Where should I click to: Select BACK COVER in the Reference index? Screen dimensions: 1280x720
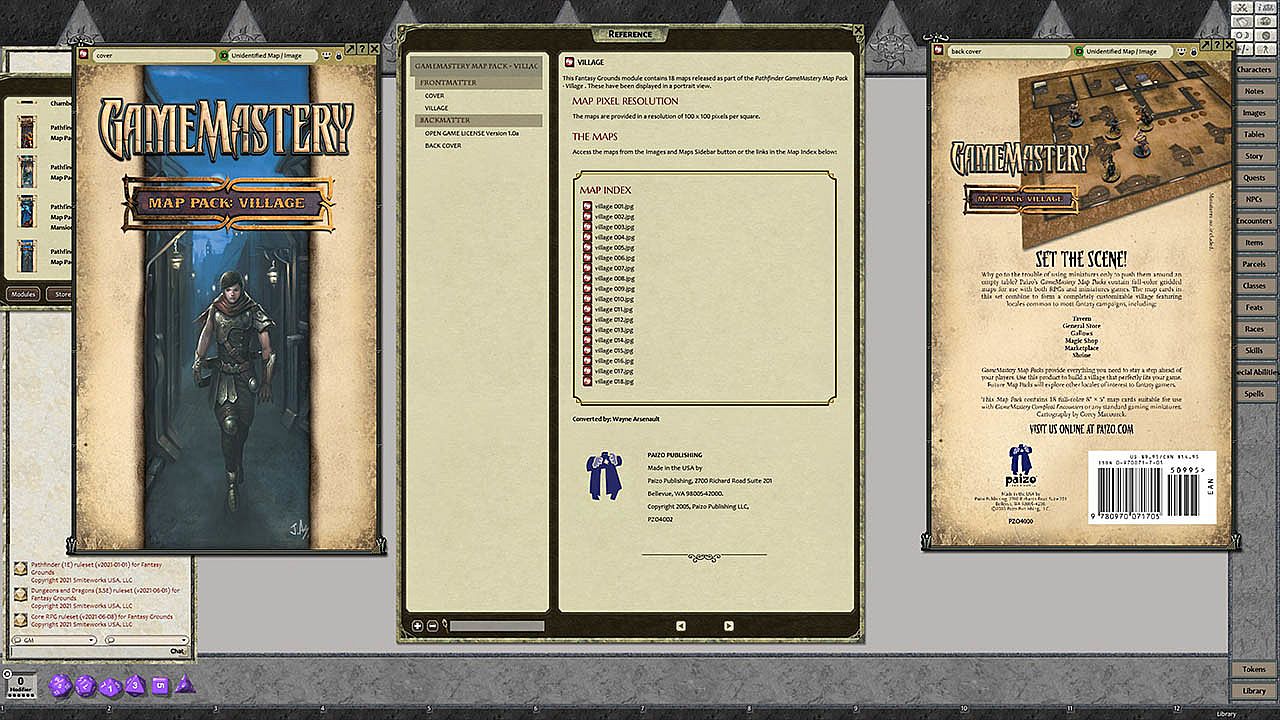pos(443,146)
